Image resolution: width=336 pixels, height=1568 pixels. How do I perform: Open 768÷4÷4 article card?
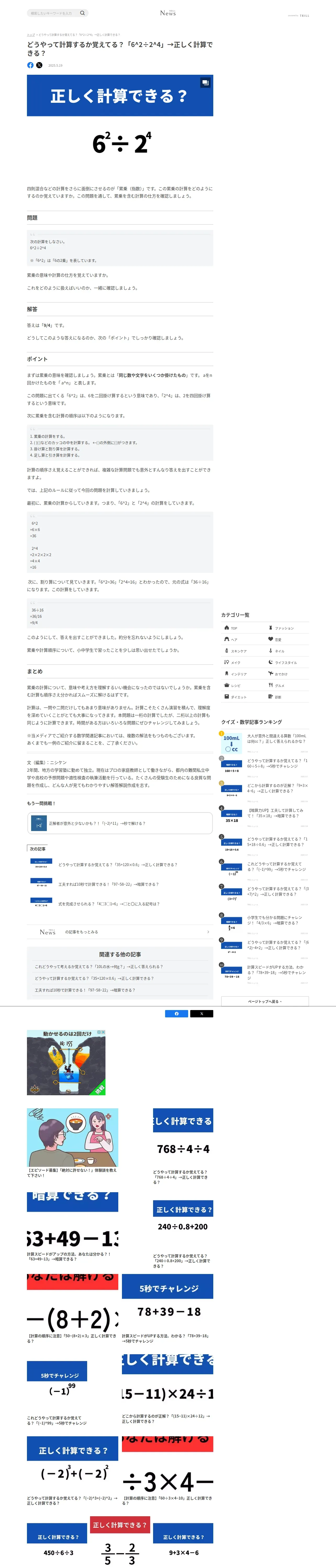tap(183, 1147)
